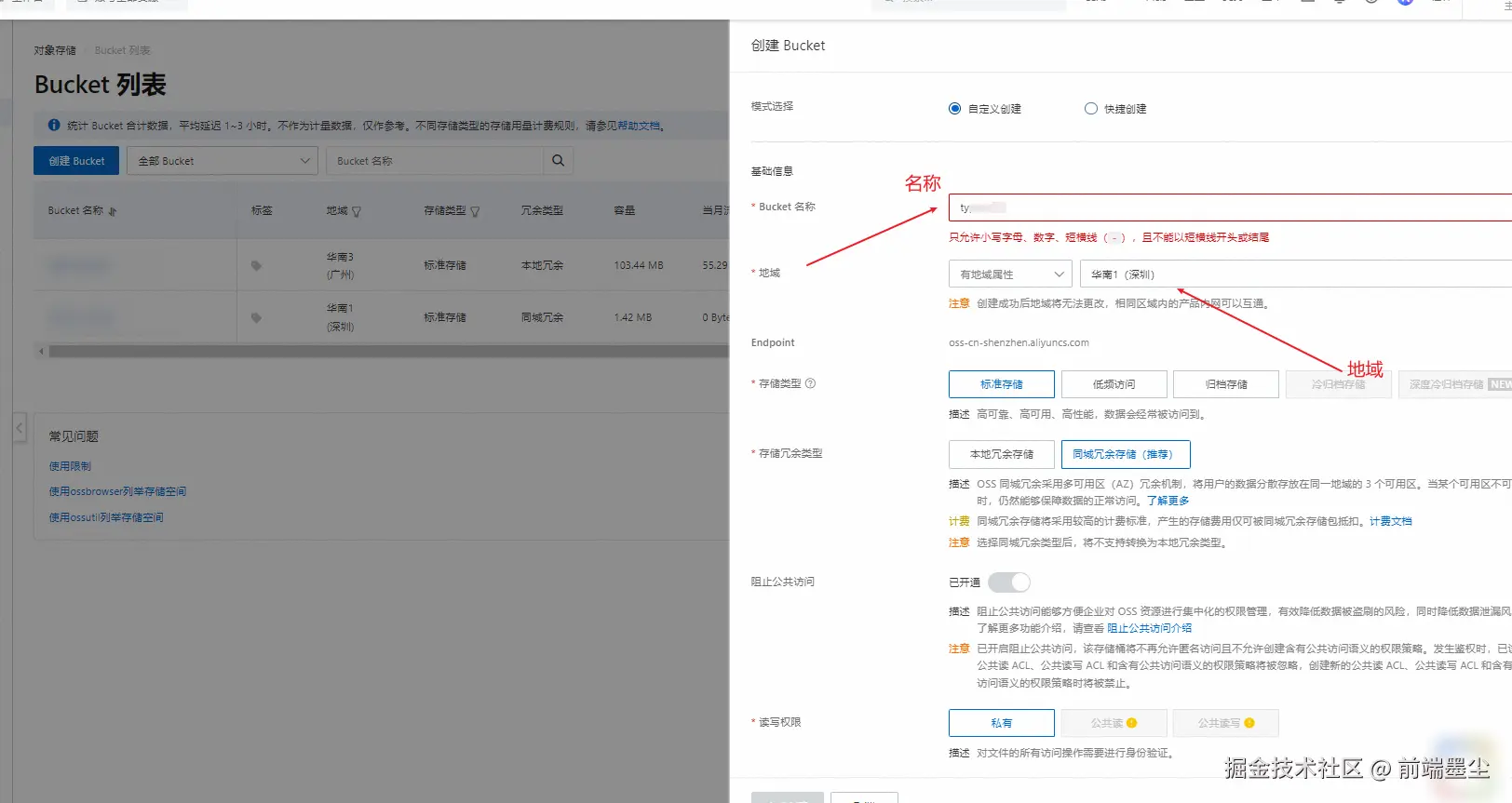The width and height of the screenshot is (1512, 803).
Task: Open 使用ossutil列举存储空间 link
Action: click(x=106, y=517)
